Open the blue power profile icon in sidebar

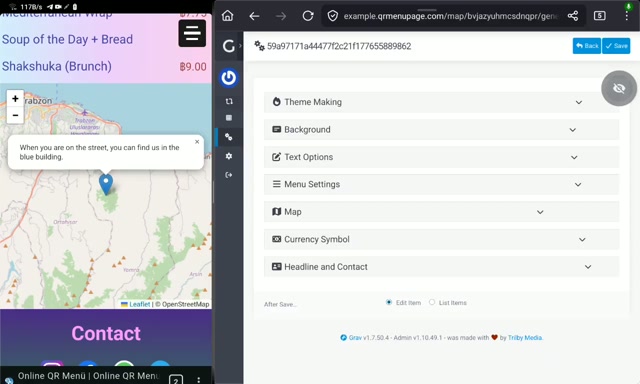pos(229,78)
